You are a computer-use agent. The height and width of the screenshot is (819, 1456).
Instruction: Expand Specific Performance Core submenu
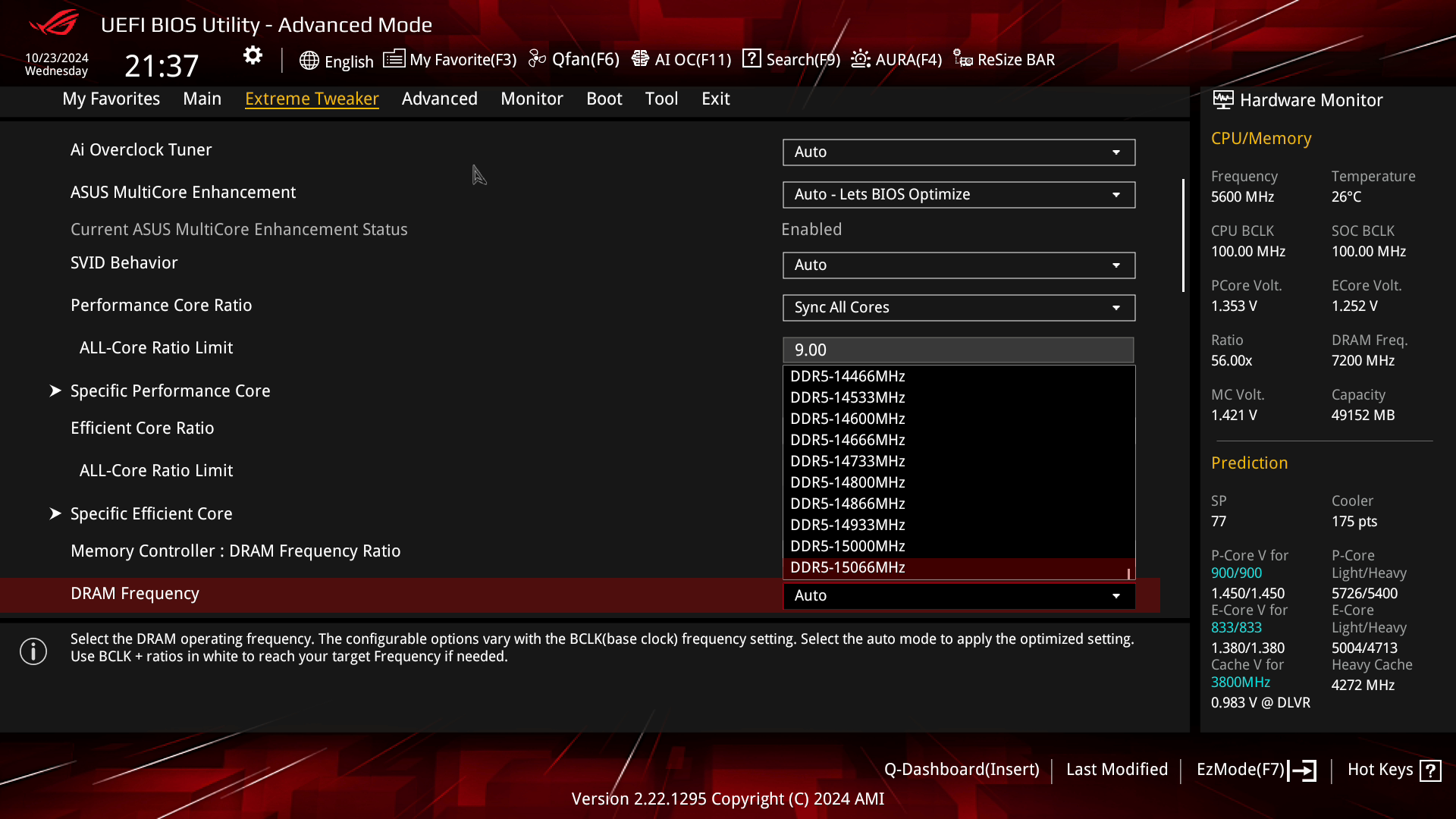coord(170,391)
